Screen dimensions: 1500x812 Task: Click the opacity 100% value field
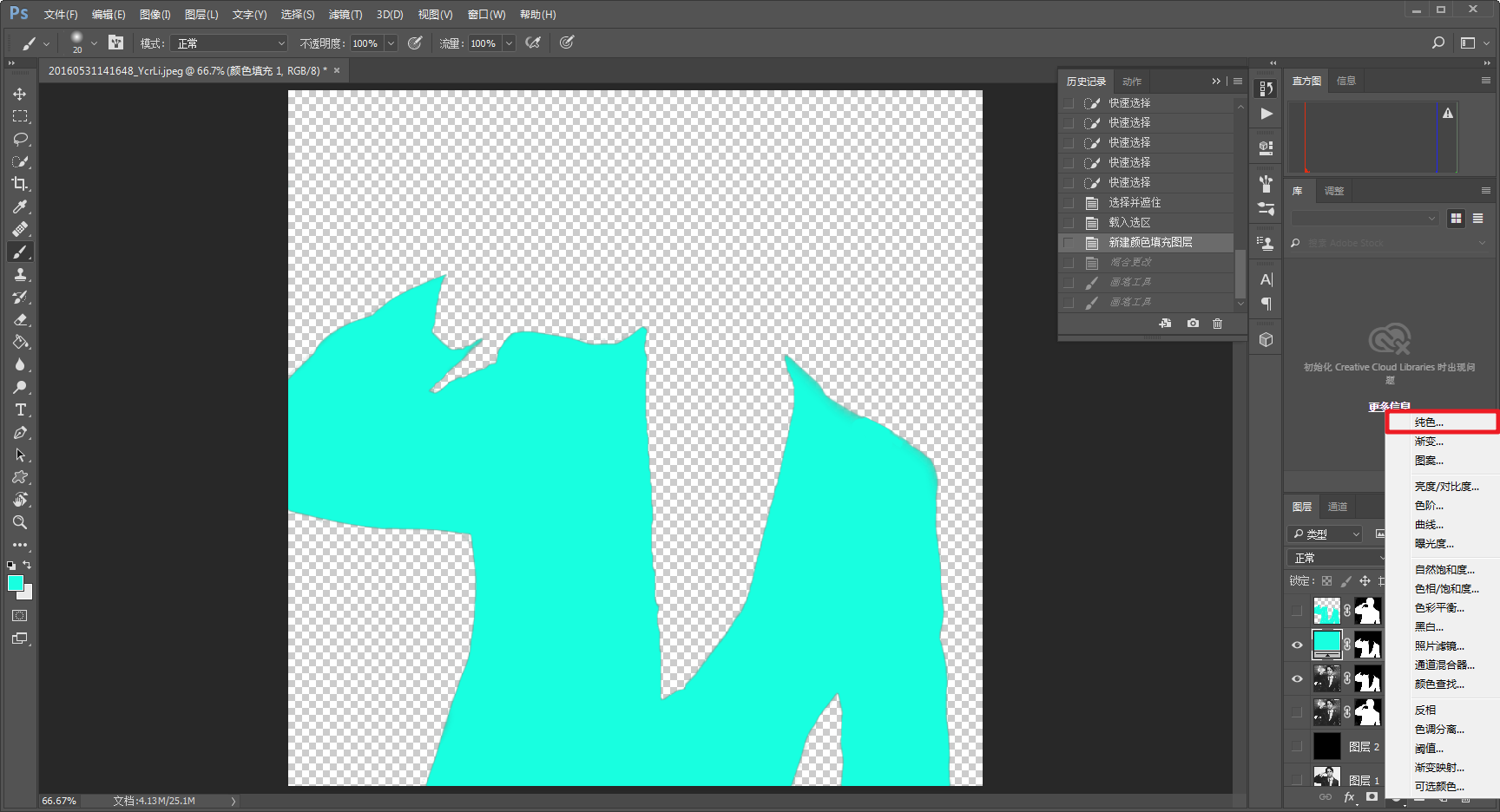366,43
